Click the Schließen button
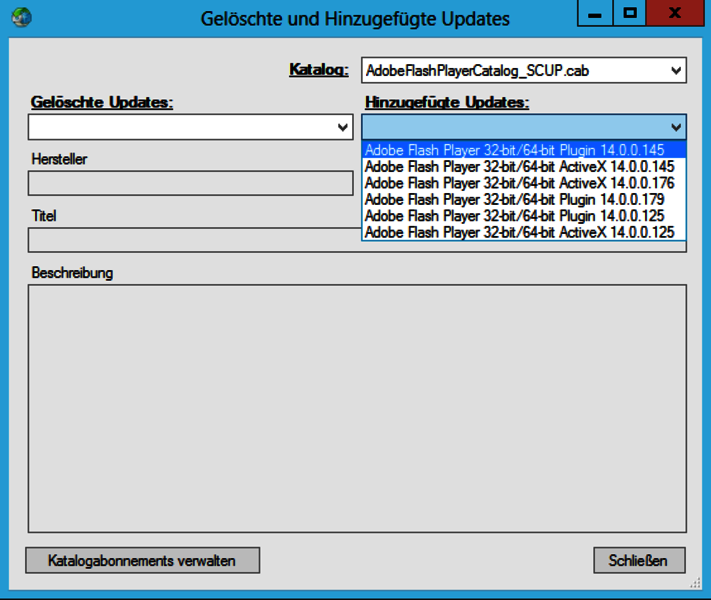This screenshot has width=711, height=600. (x=639, y=561)
